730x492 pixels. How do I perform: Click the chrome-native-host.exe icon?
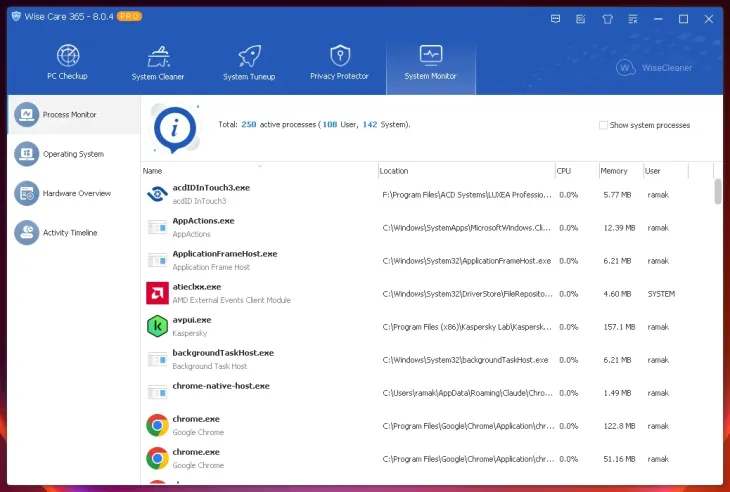tap(157, 392)
